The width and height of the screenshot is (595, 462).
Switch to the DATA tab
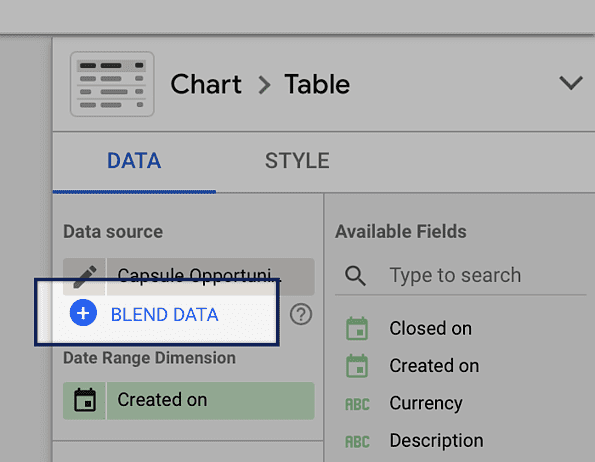click(134, 161)
